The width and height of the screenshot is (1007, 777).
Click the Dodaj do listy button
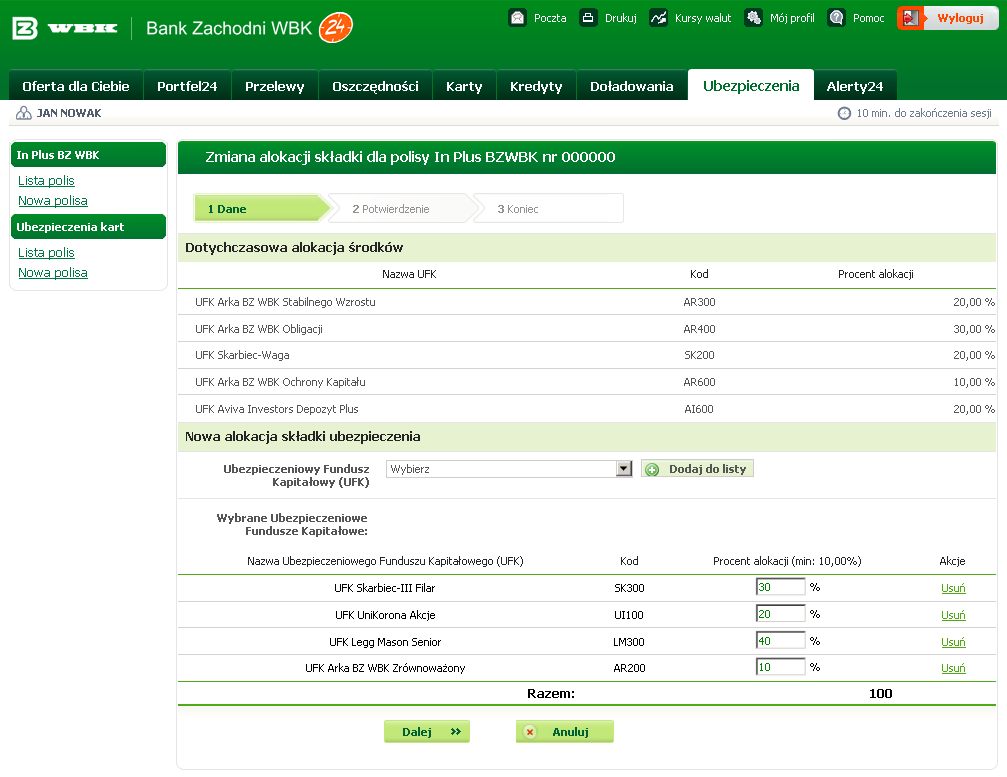pos(697,469)
